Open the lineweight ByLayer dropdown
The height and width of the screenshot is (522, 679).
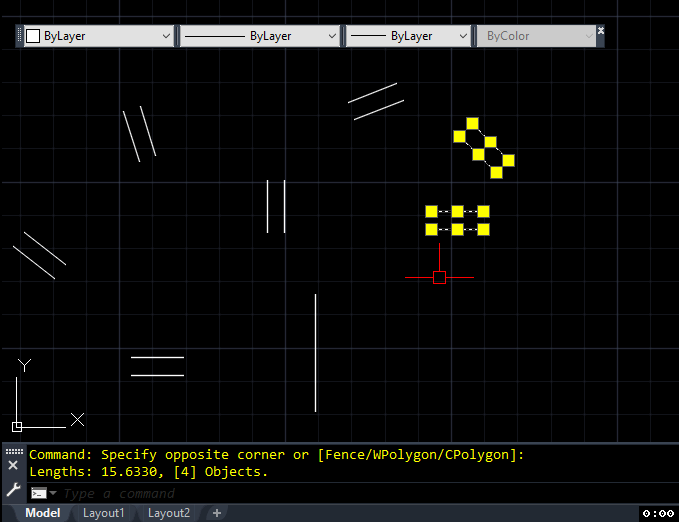[x=408, y=36]
